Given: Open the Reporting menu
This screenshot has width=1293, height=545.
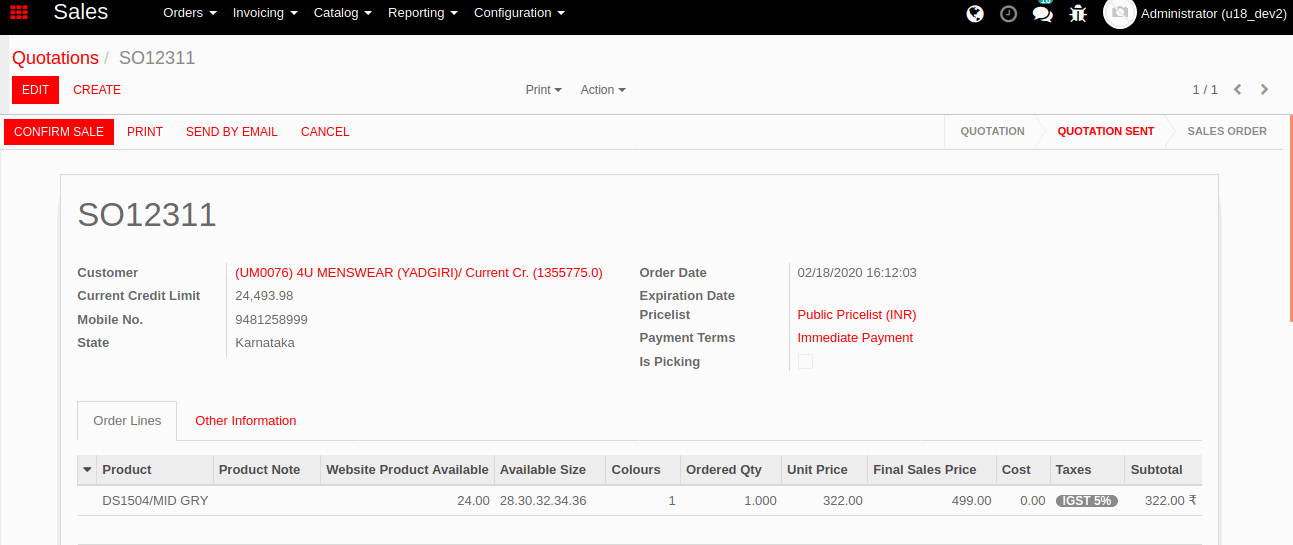Looking at the screenshot, I should point(422,13).
